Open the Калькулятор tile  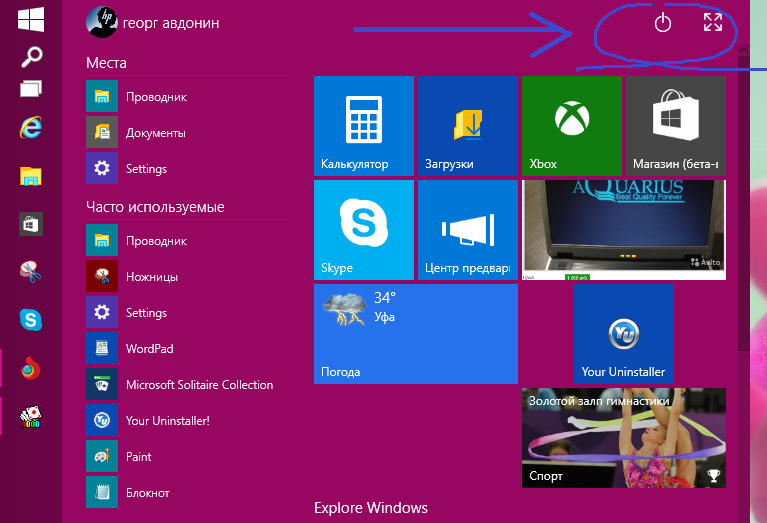[x=364, y=126]
